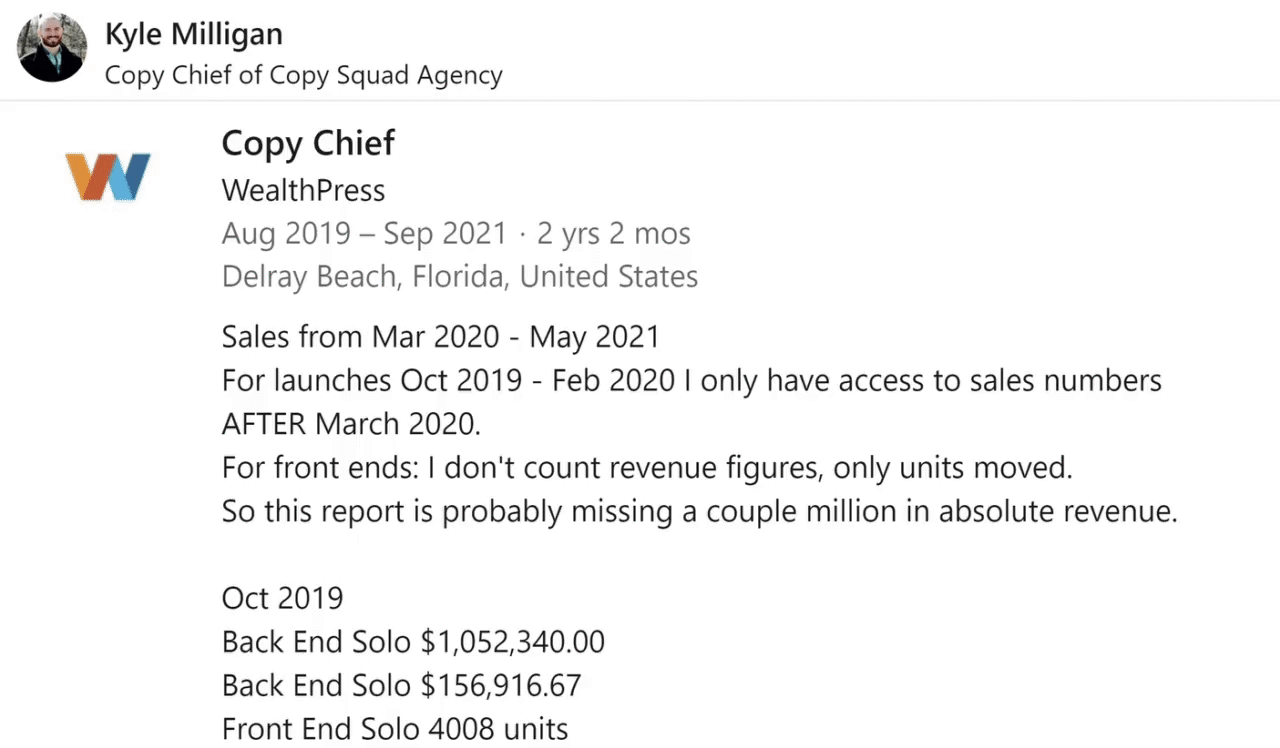Select the Oct 2019 section heading
The height and width of the screenshot is (748, 1280).
[282, 598]
